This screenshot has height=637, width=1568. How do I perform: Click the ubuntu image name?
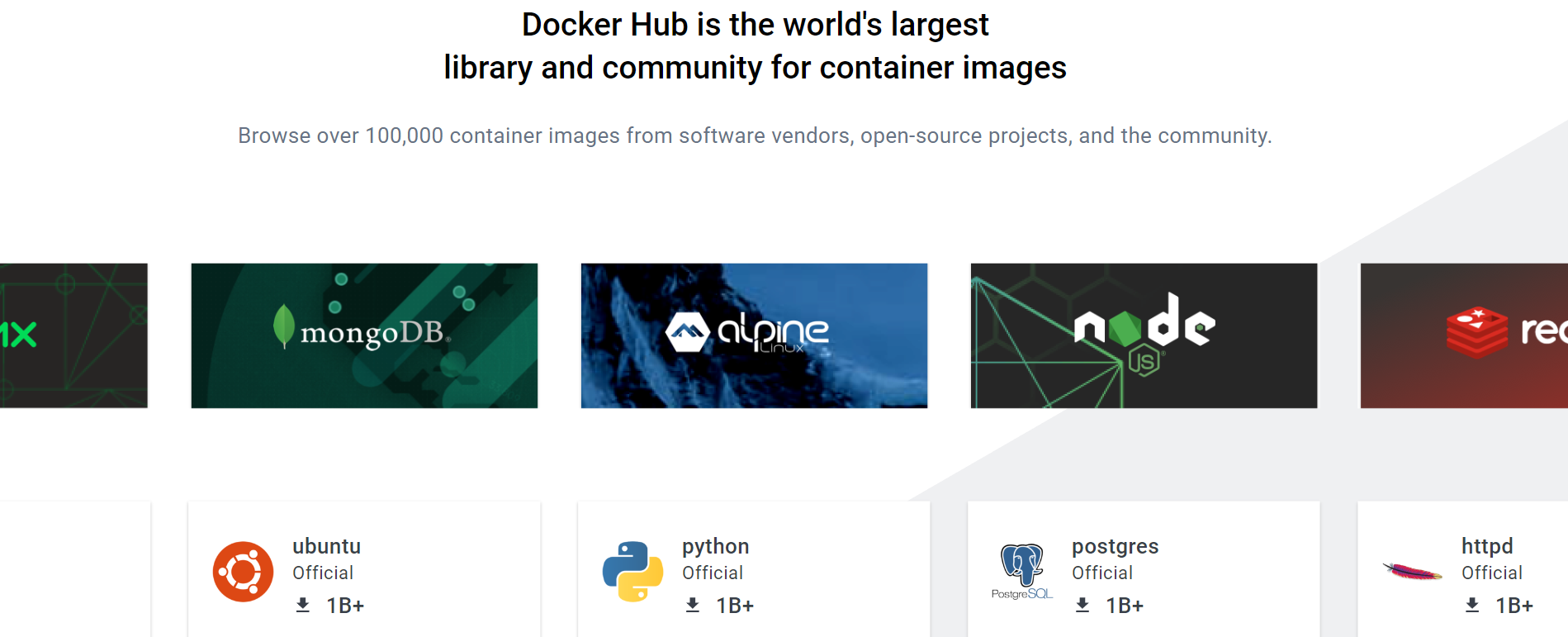pyautogui.click(x=326, y=546)
